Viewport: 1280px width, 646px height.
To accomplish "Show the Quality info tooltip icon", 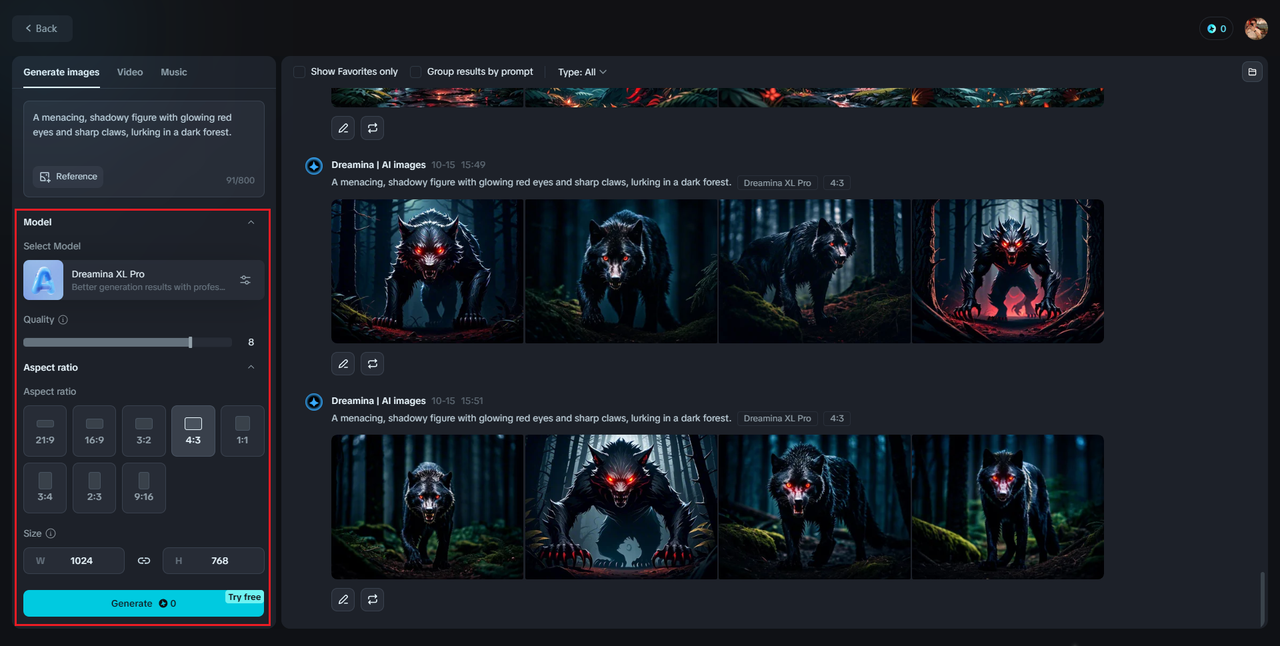I will click(63, 320).
